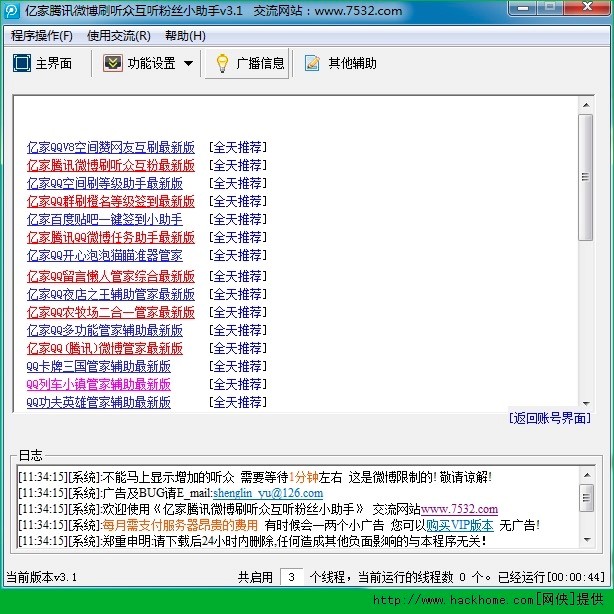The width and height of the screenshot is (614, 614).
Task: Switch to 主界面 toolbar label
Action: tap(54, 63)
